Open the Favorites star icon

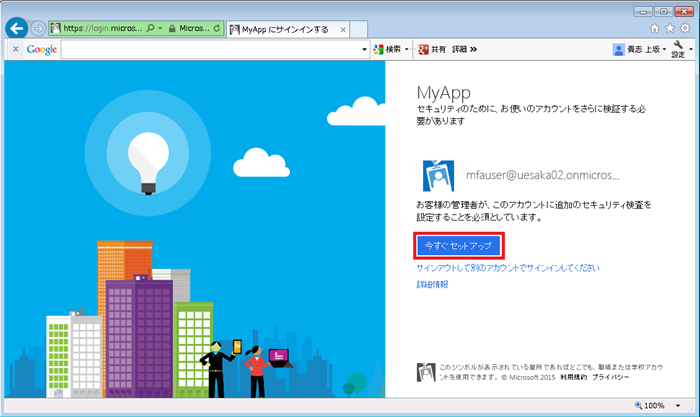[x=670, y=29]
